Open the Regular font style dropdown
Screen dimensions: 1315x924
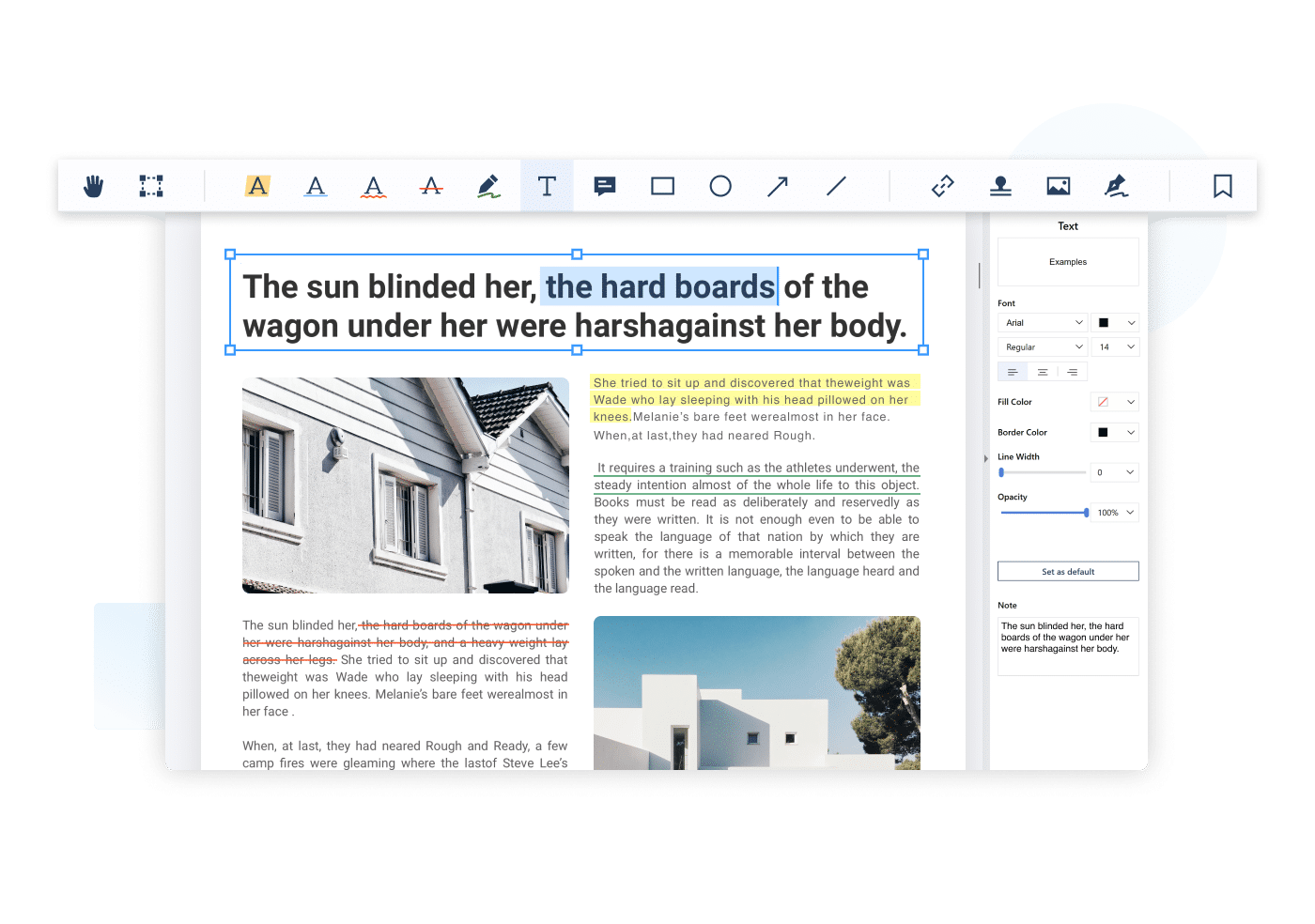(x=1043, y=347)
